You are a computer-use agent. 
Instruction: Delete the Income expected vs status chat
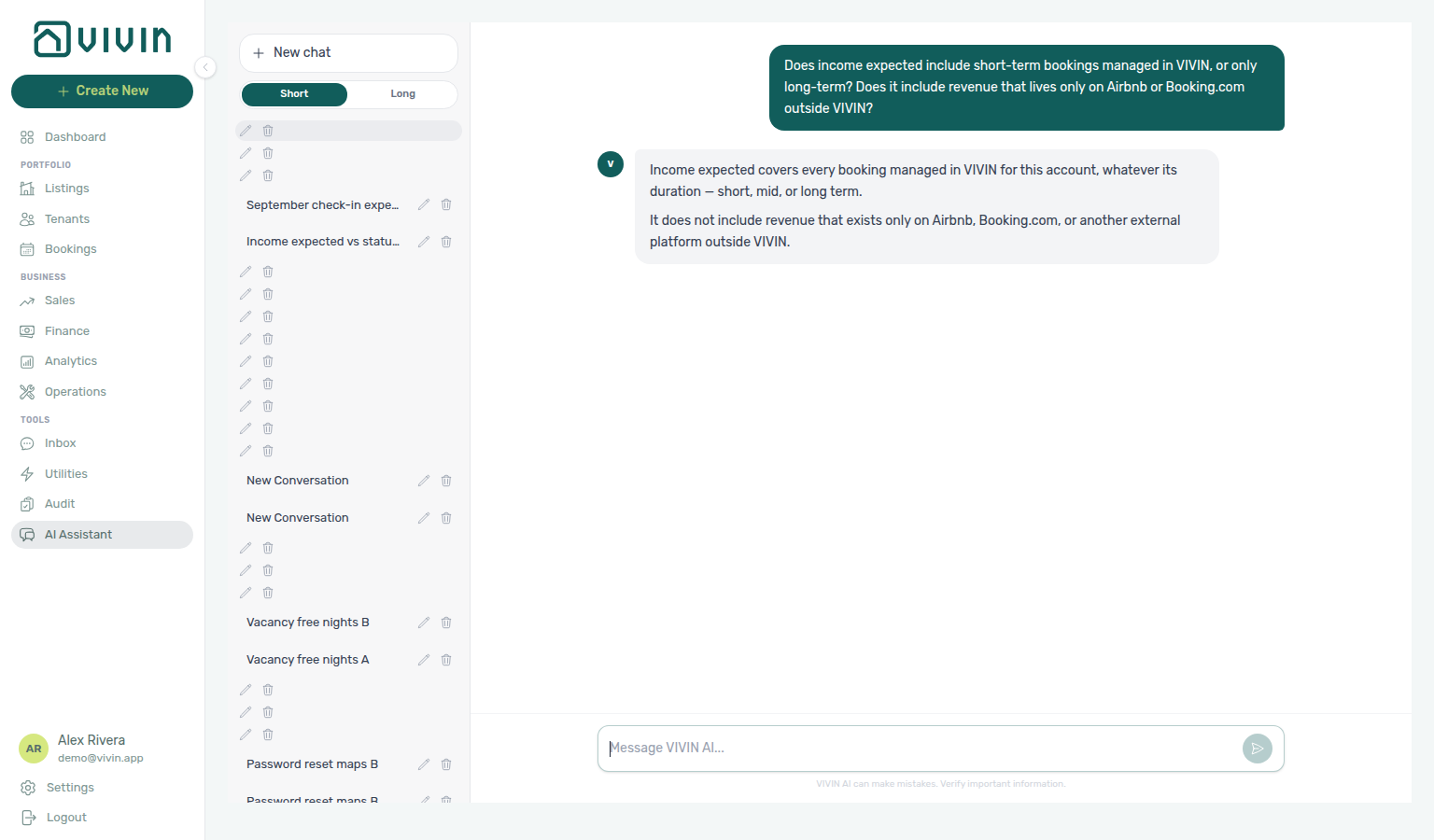point(446,242)
